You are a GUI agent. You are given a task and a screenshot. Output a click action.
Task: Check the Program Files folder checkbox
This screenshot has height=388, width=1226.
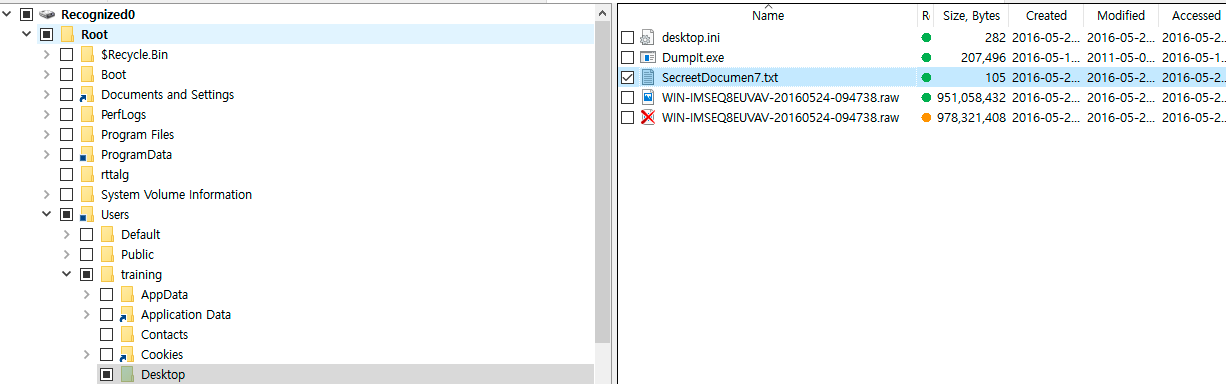(67, 135)
